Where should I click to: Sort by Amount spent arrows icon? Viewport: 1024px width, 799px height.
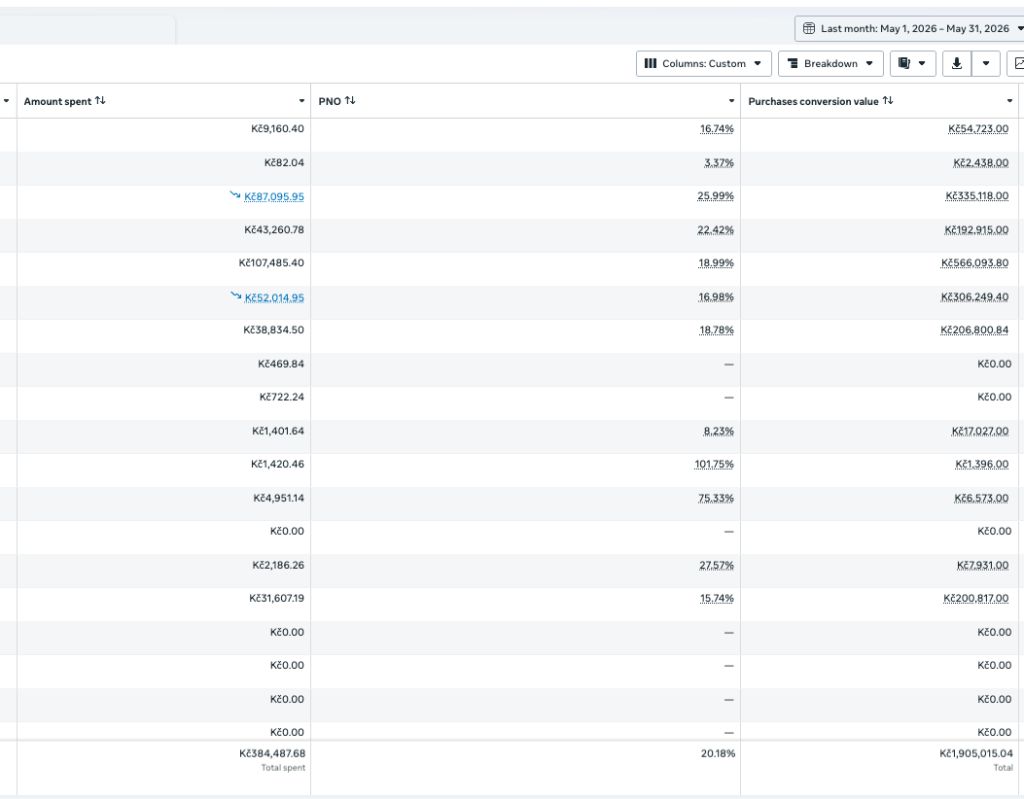(100, 101)
